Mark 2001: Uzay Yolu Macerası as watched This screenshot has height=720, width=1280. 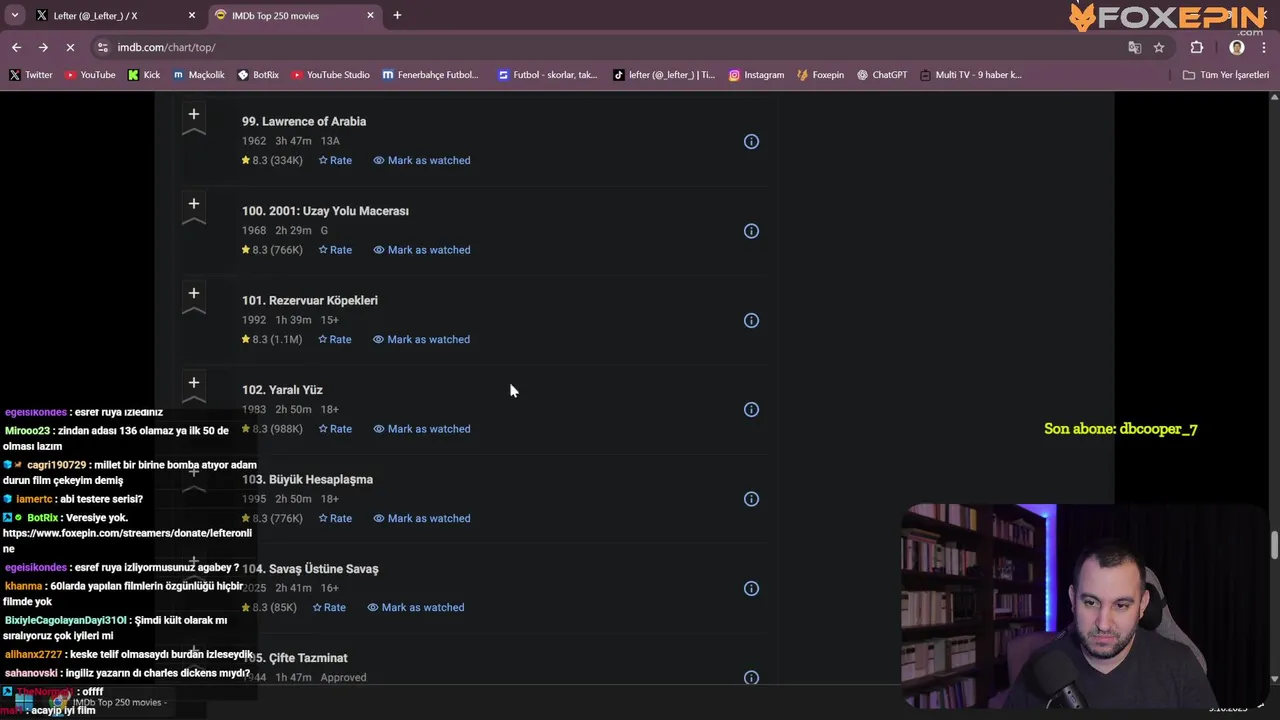point(422,250)
